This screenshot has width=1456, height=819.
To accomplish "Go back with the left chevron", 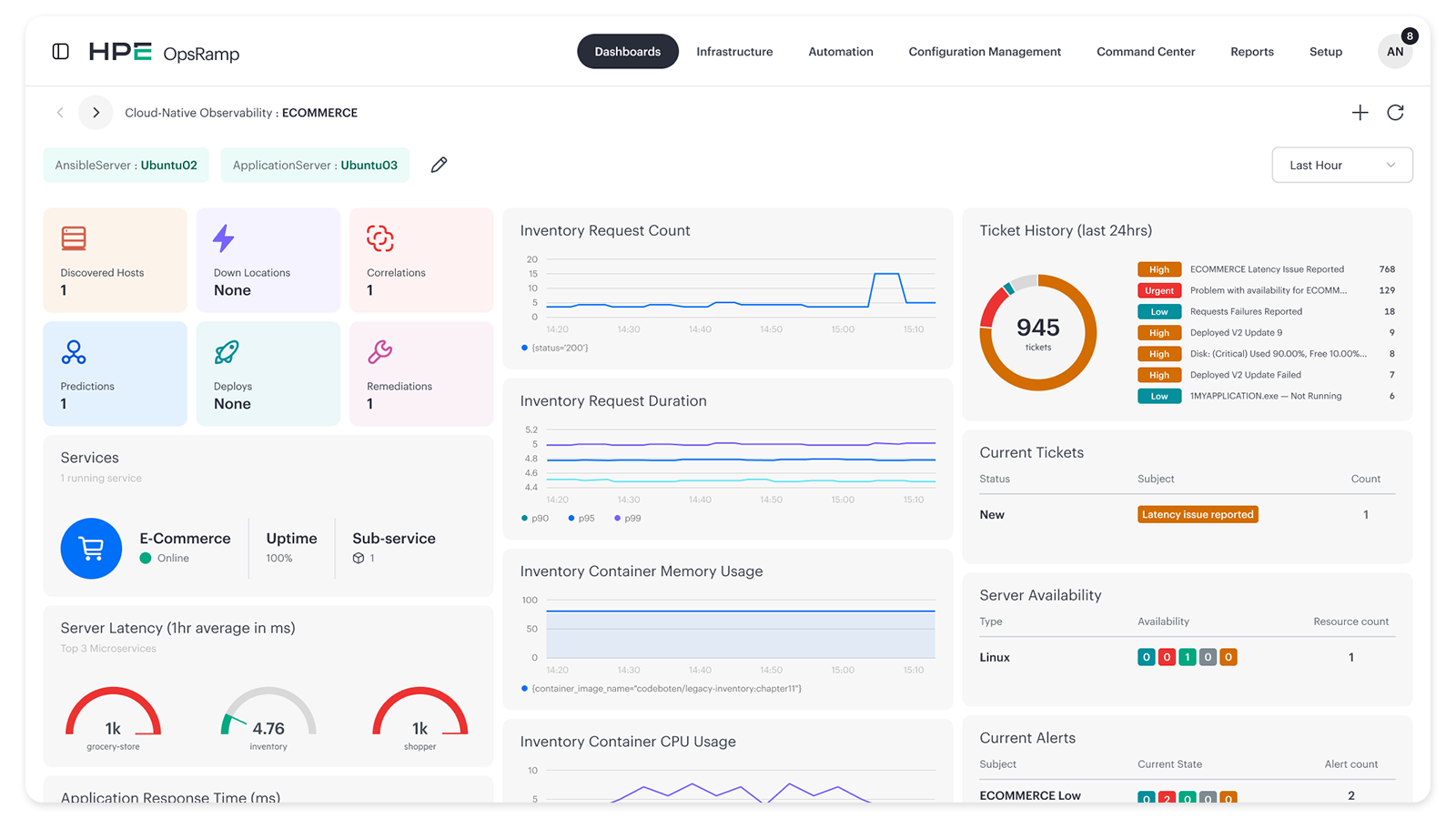I will 60,113.
